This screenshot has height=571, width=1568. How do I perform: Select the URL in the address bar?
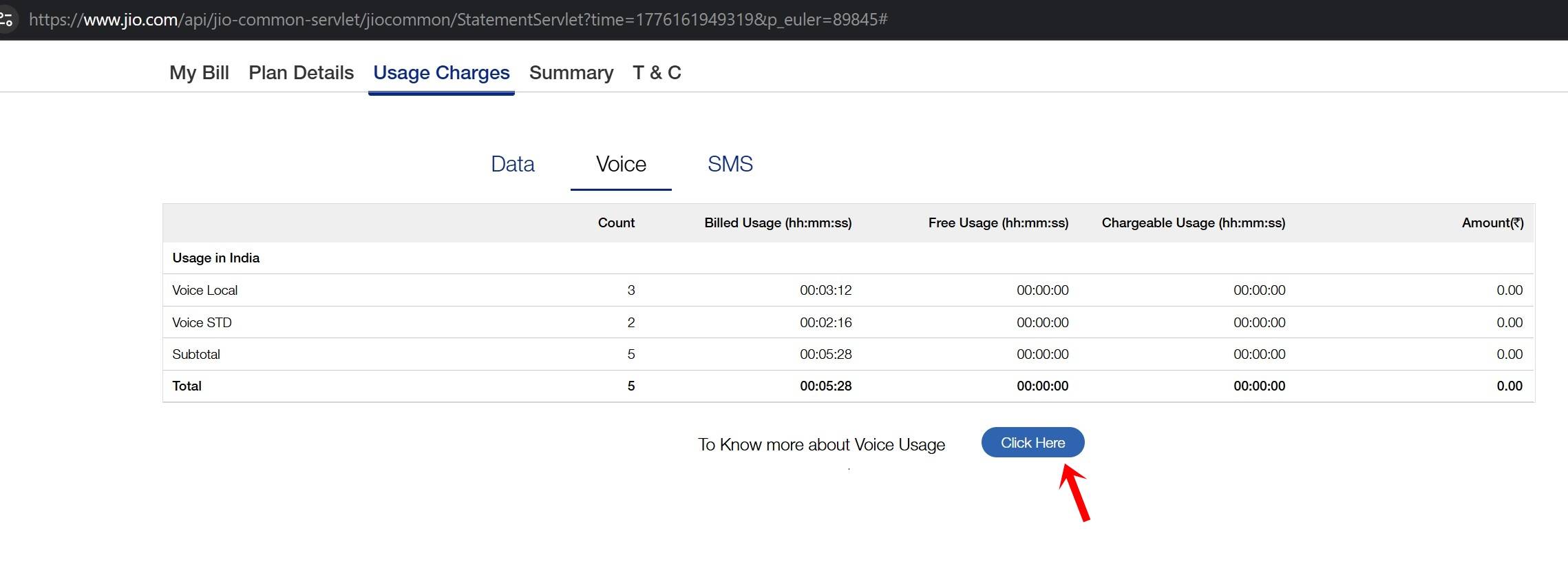click(458, 19)
